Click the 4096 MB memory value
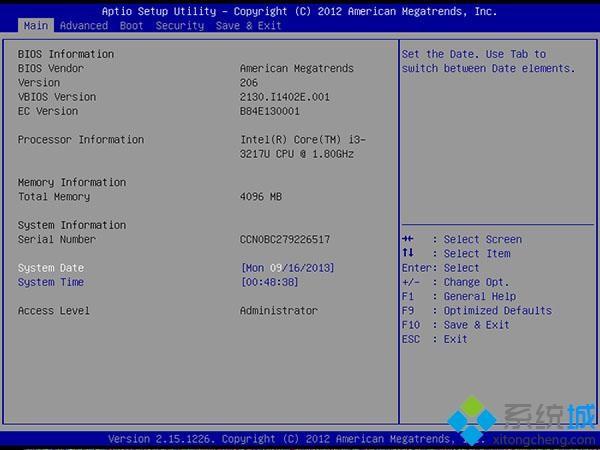 click(x=261, y=197)
